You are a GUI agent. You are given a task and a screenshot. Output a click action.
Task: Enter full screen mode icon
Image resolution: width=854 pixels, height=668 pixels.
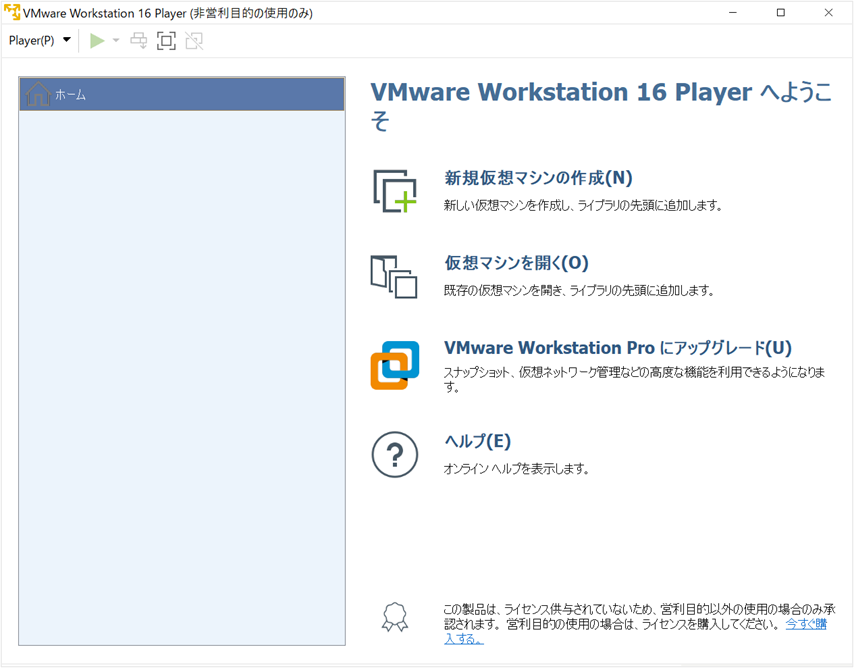166,41
